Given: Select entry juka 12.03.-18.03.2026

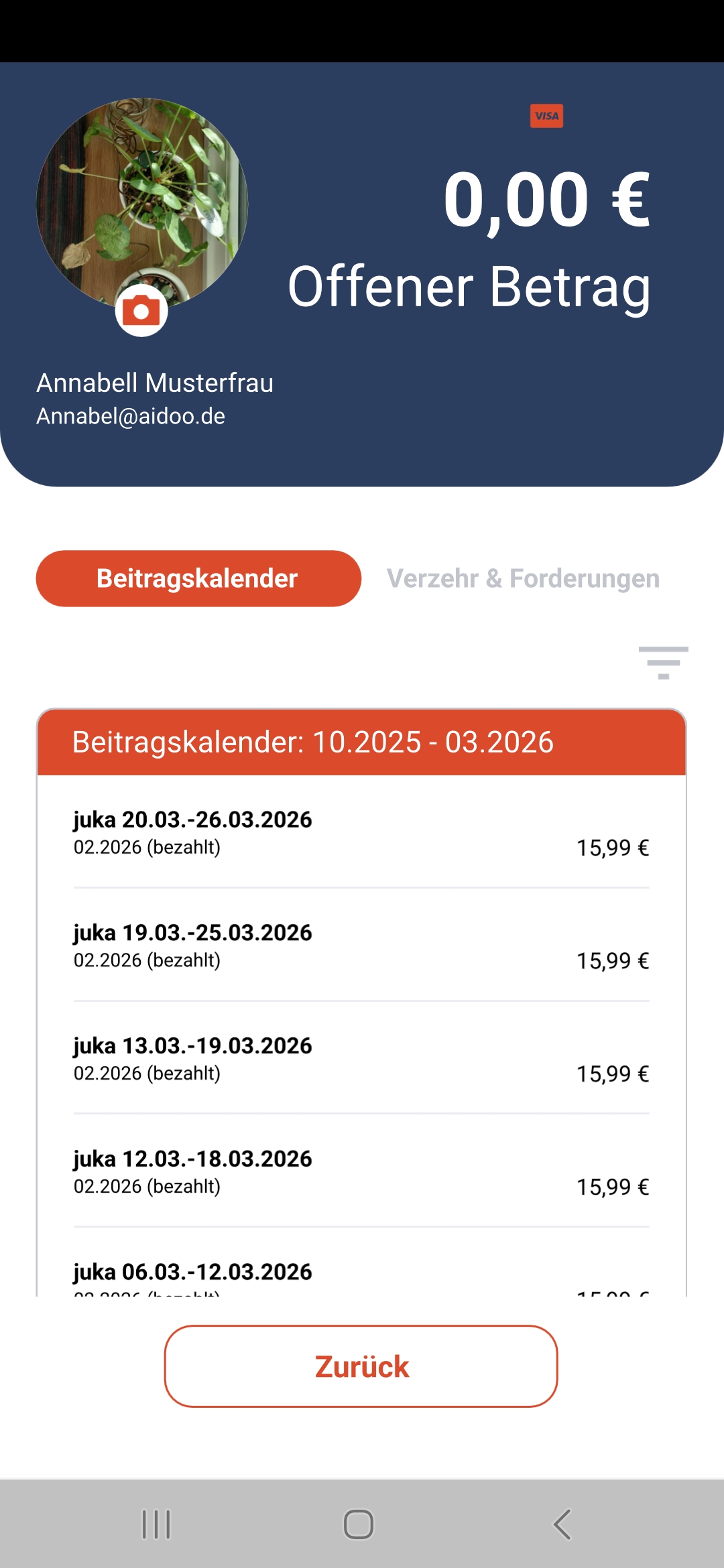Looking at the screenshot, I should tap(361, 1172).
